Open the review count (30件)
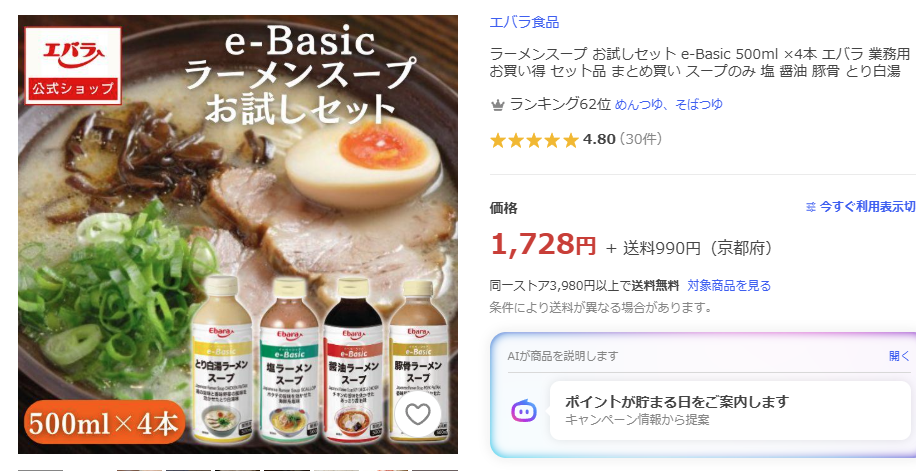Image resolution: width=916 pixels, height=471 pixels. (641, 140)
